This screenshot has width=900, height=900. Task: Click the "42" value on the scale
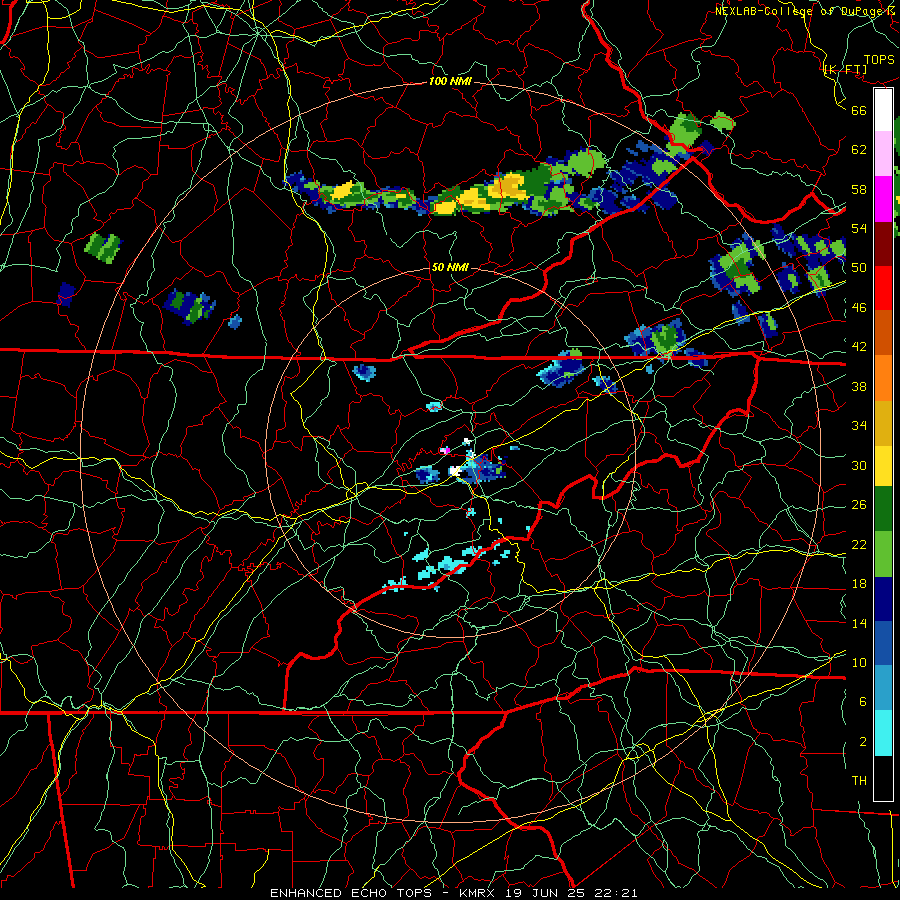[x=859, y=347]
